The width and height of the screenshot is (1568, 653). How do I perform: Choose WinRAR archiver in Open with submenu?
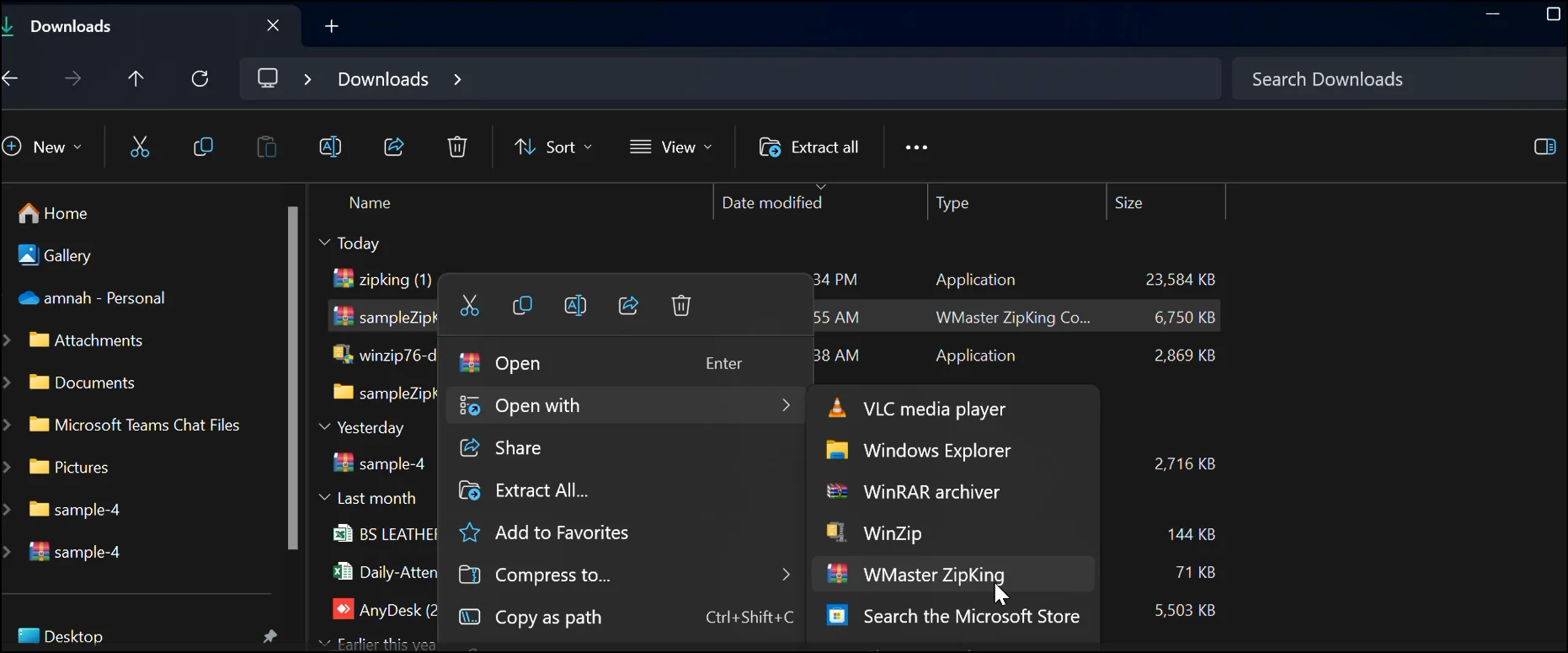(x=953, y=492)
